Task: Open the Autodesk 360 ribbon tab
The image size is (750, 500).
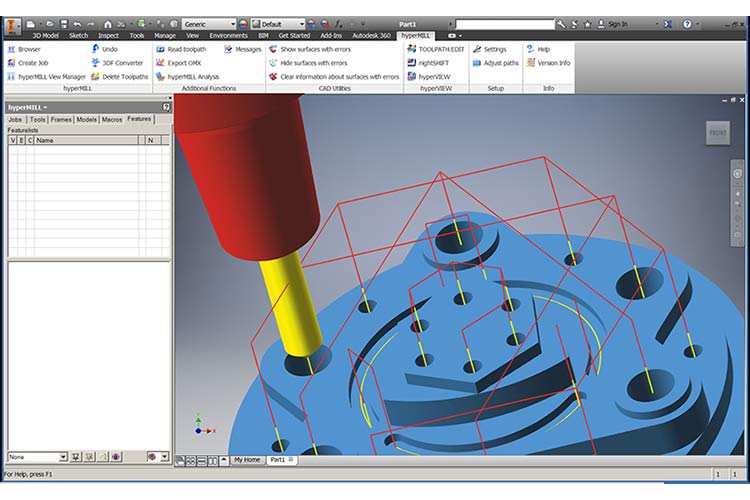Action: click(x=371, y=35)
